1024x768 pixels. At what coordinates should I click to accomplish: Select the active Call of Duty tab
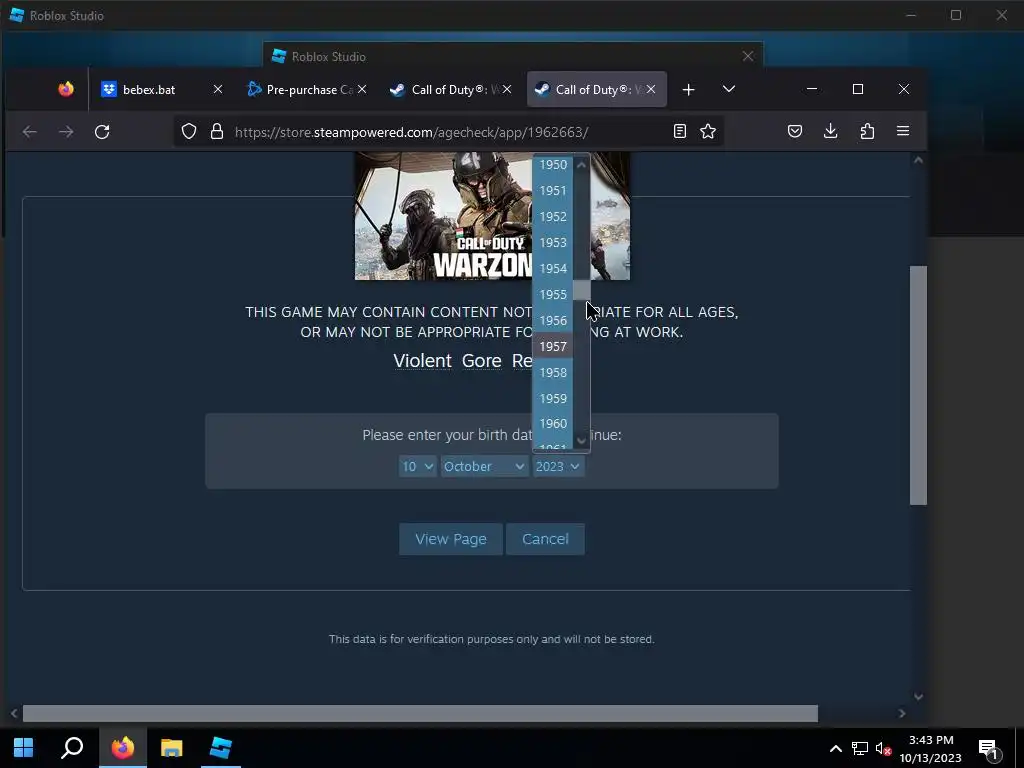tap(596, 89)
